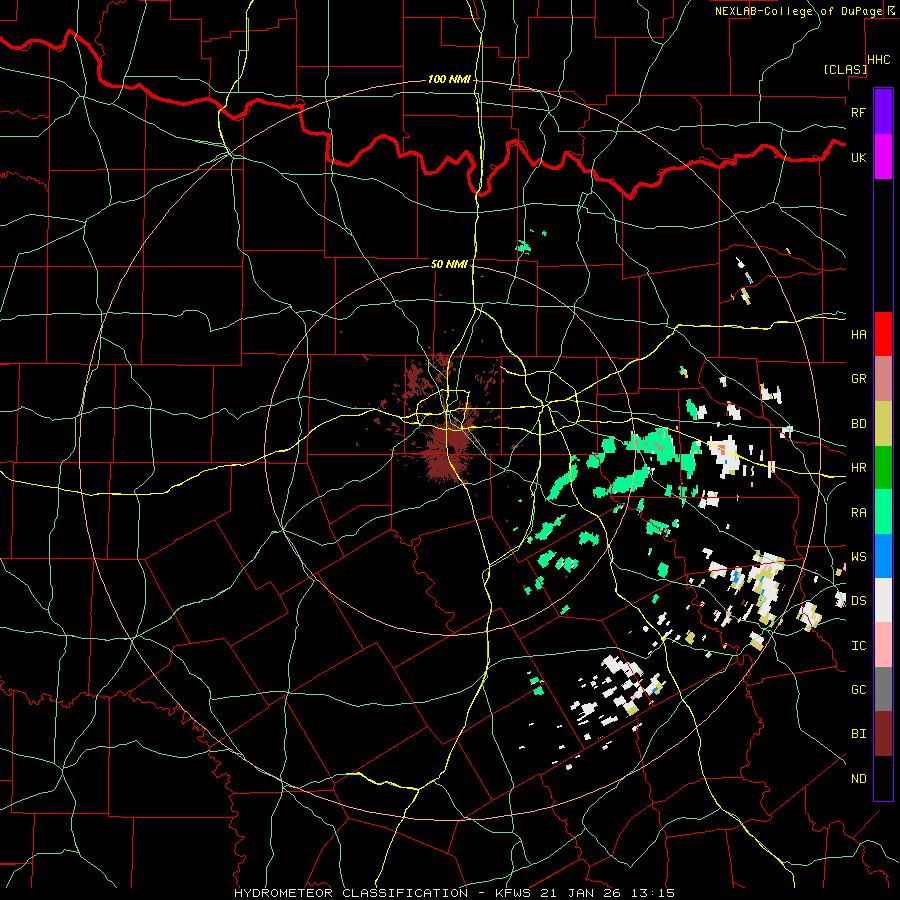Screen dimensions: 900x900
Task: Click the 100 NMI range ring label
Action: pos(449,79)
